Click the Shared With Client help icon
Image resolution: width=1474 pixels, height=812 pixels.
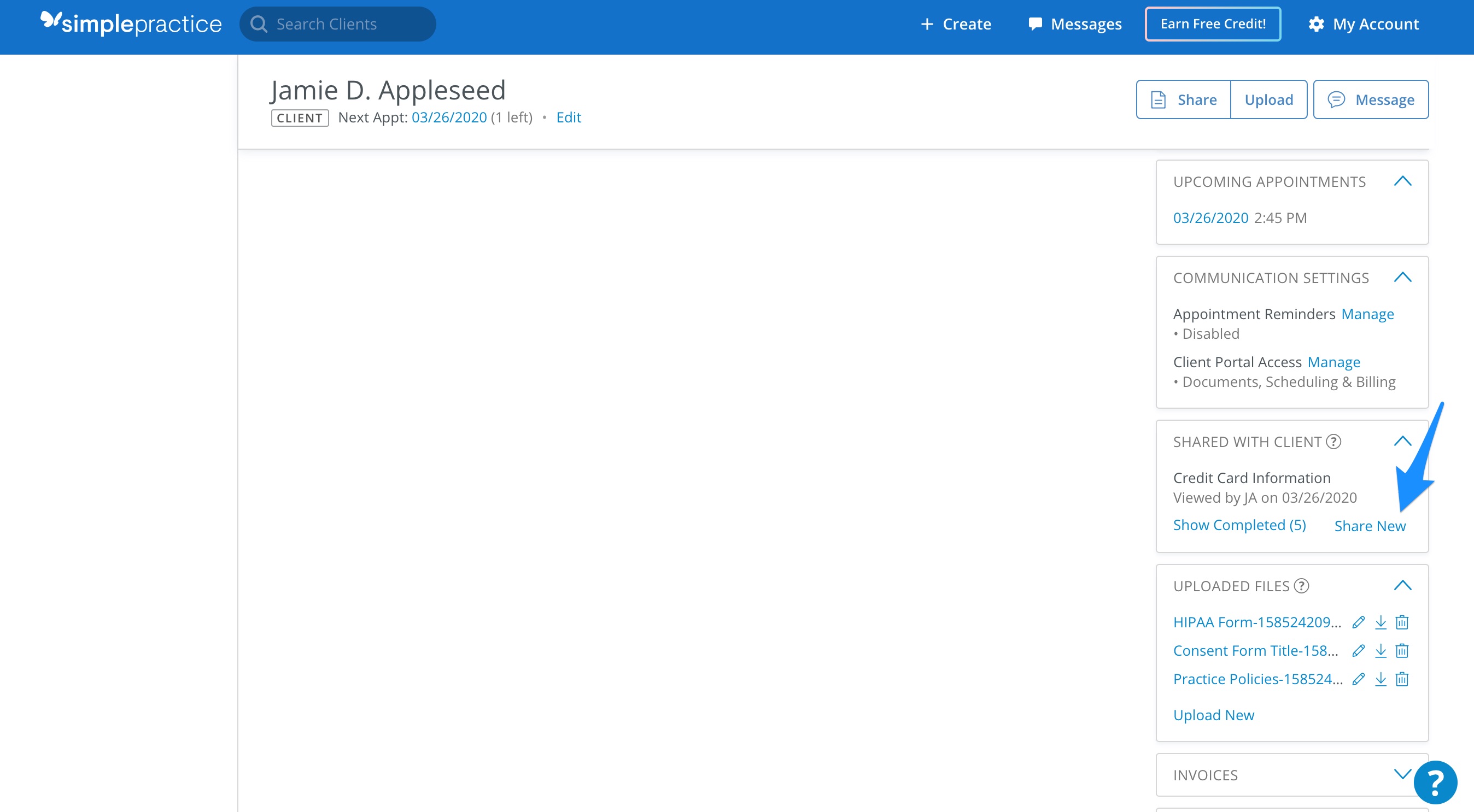click(1333, 442)
